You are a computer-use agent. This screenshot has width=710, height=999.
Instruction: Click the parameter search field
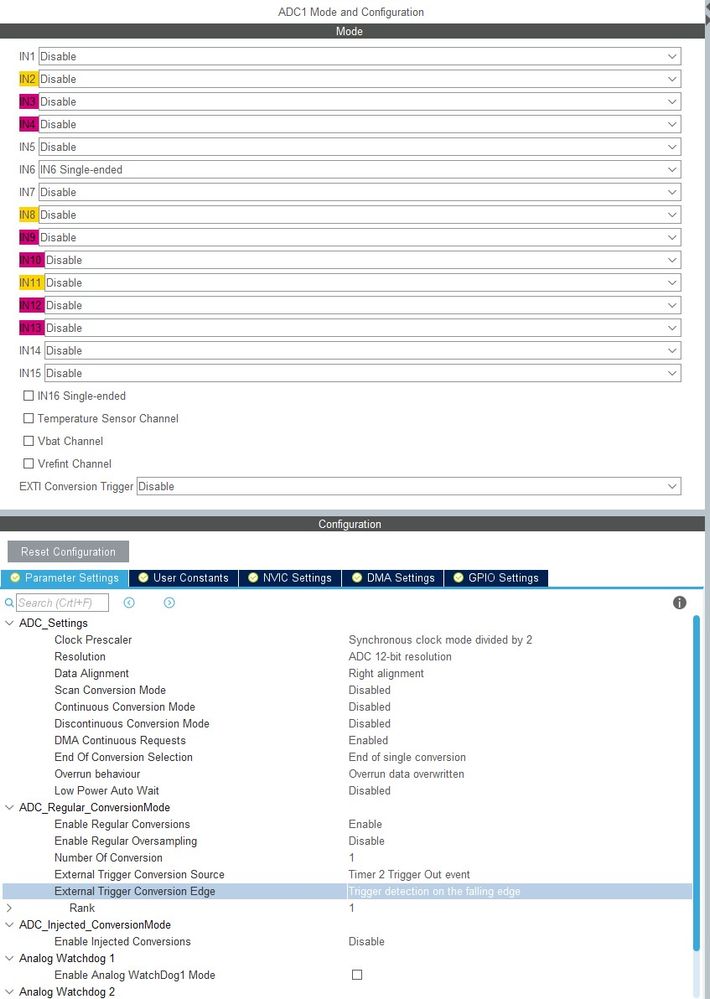62,602
